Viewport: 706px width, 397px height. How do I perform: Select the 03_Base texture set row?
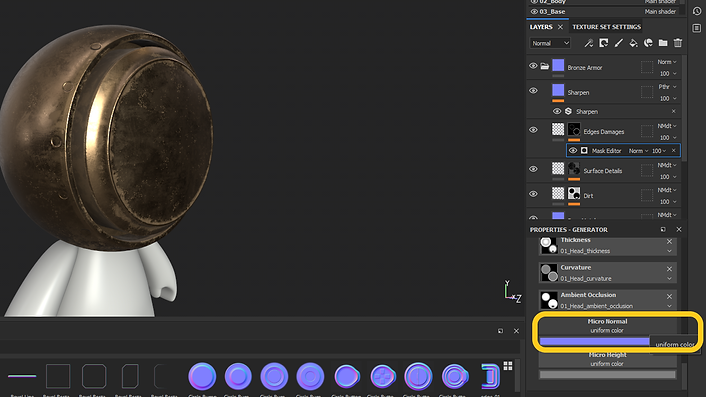(606, 12)
